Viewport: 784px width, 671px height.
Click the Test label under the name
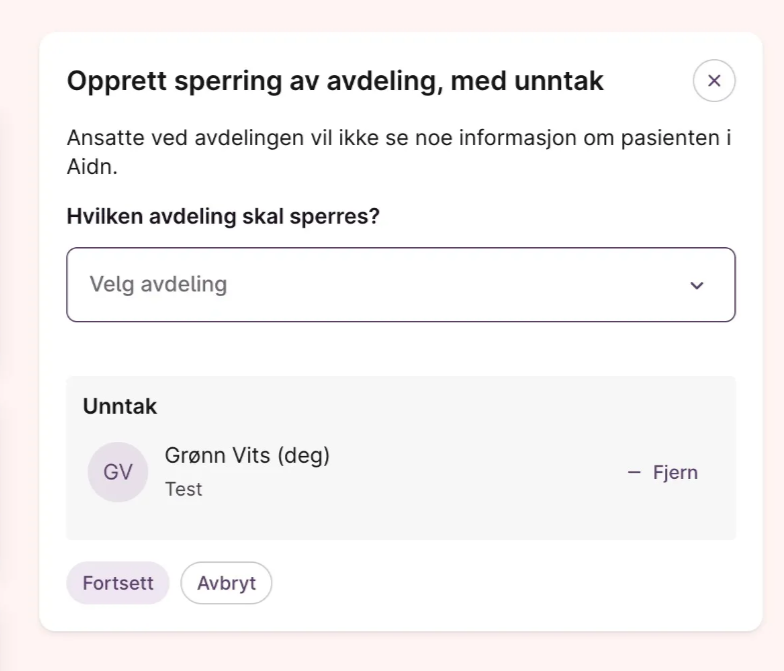click(184, 489)
